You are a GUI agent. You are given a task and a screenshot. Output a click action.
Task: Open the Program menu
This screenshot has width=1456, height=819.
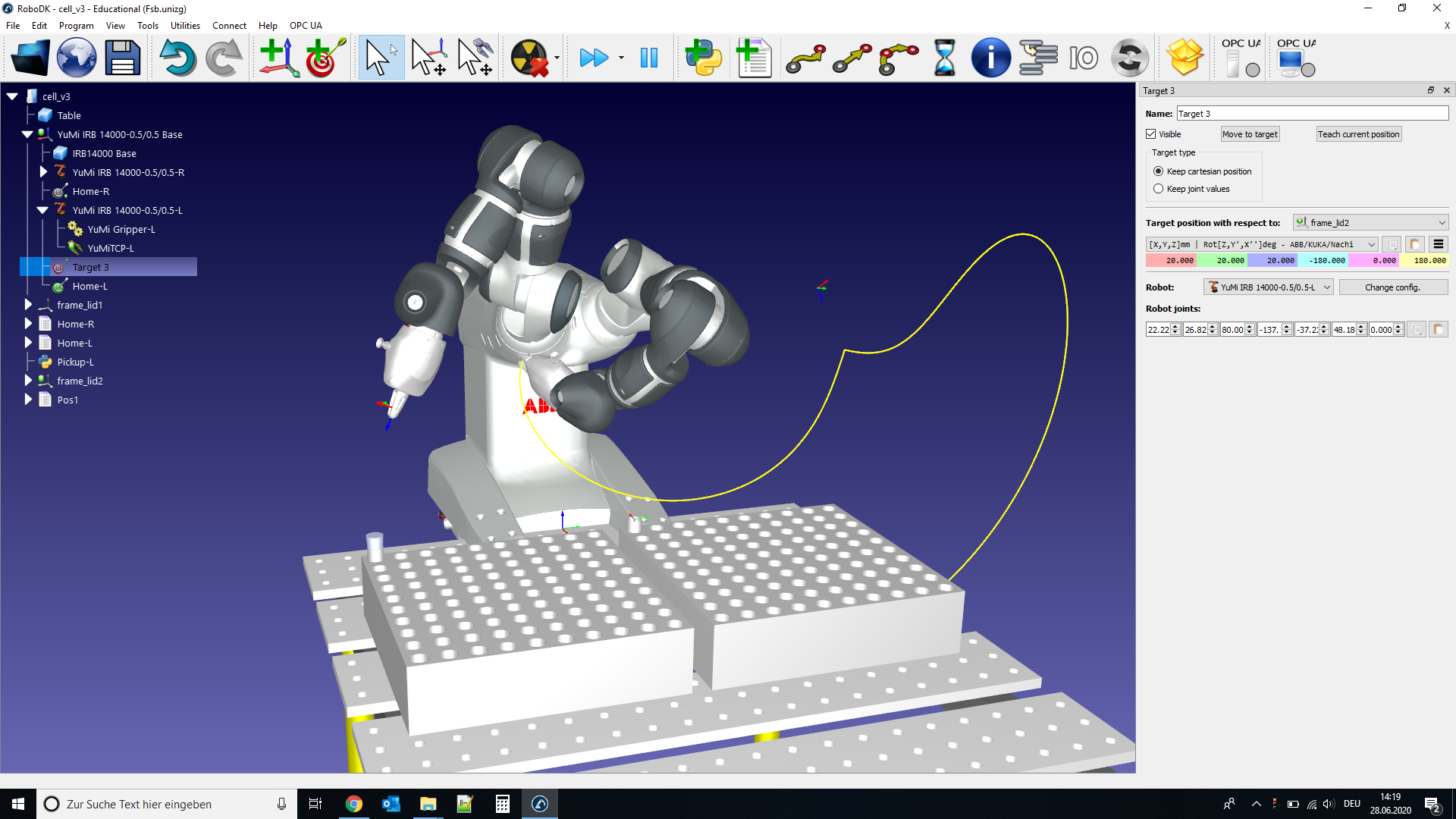pos(76,25)
